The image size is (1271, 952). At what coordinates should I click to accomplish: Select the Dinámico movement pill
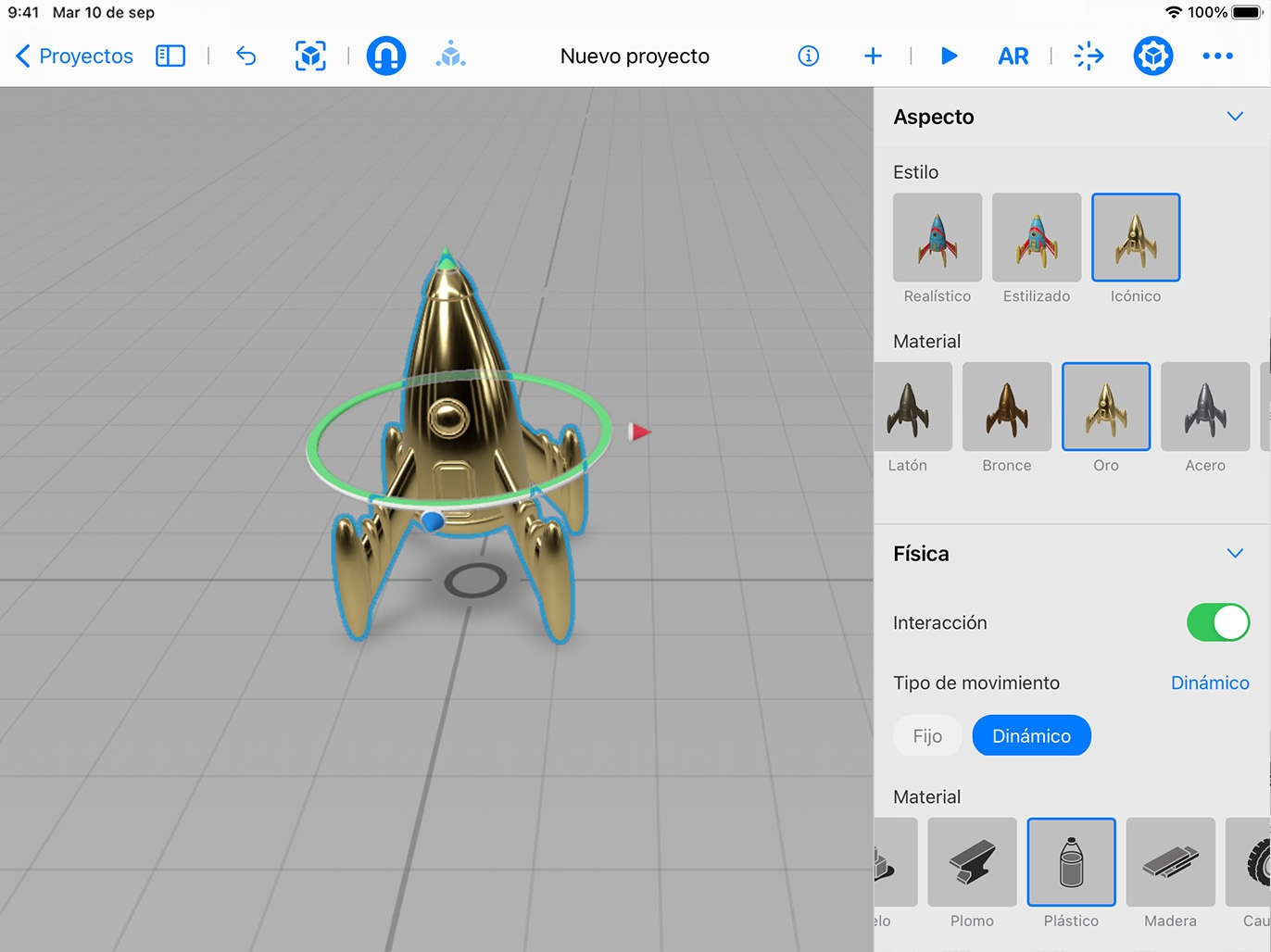pyautogui.click(x=1031, y=736)
